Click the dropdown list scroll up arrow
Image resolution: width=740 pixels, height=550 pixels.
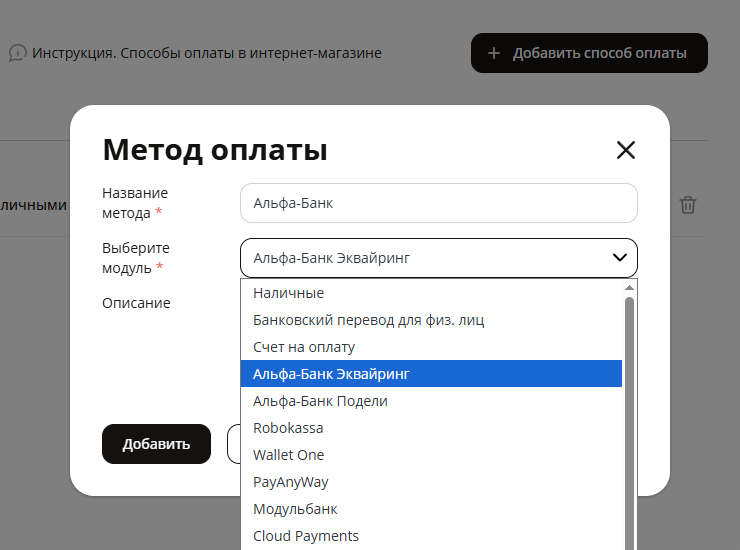[629, 288]
